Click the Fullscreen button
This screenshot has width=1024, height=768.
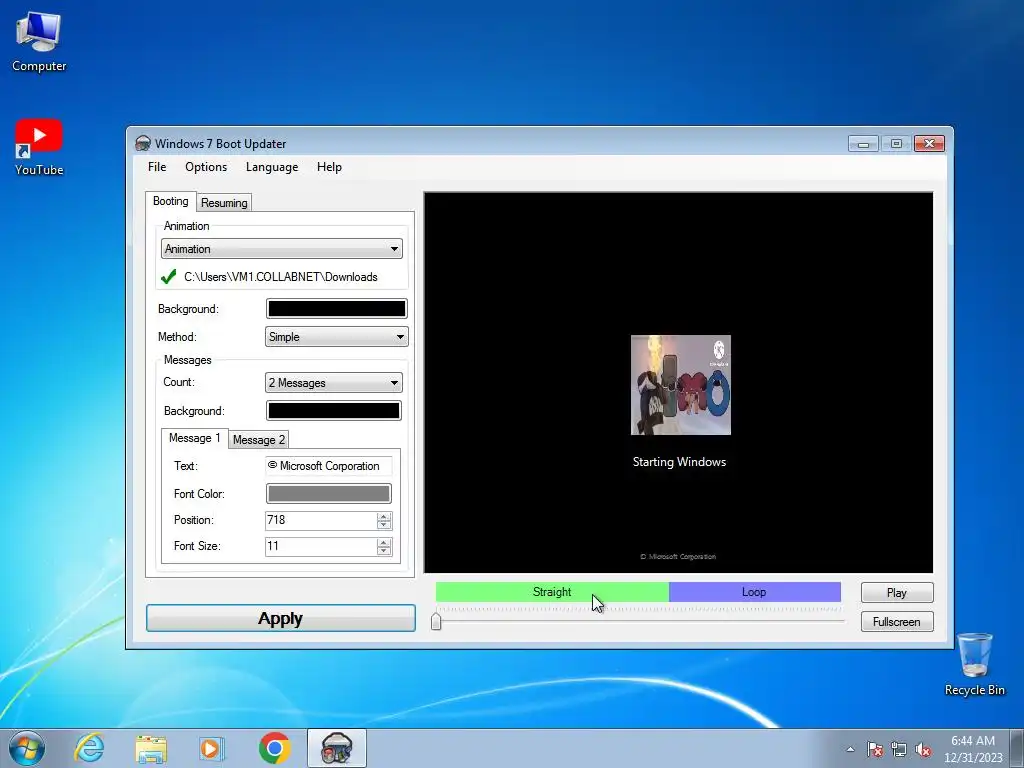click(x=897, y=622)
